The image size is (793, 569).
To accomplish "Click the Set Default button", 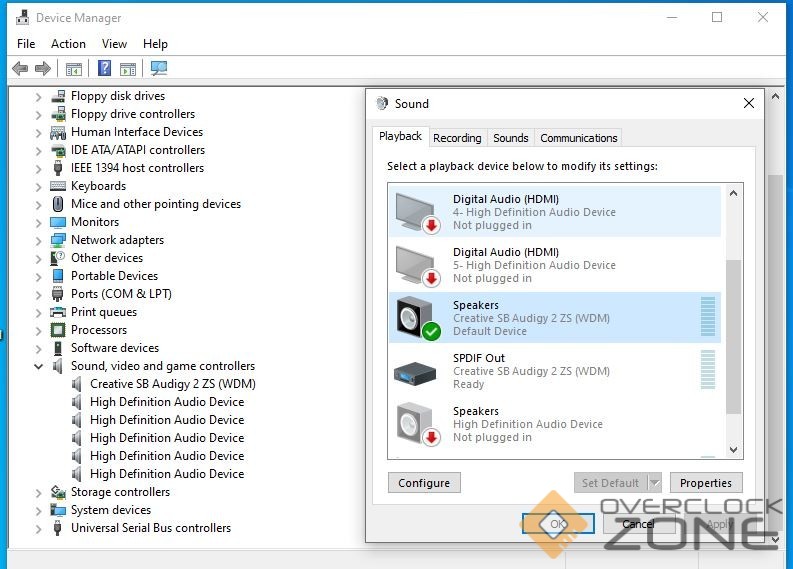I will pos(611,483).
